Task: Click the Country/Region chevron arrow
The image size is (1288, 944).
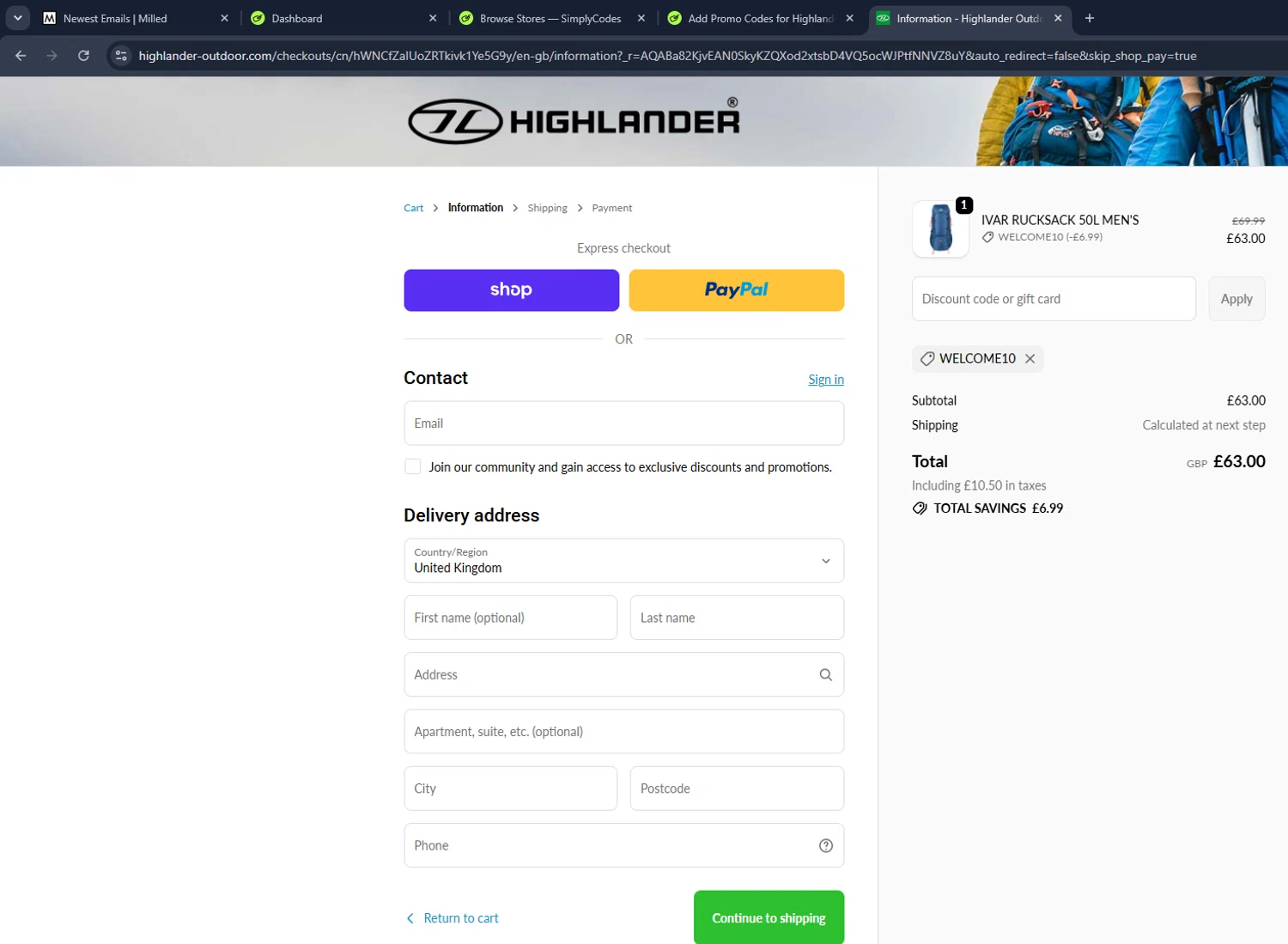Action: point(825,561)
